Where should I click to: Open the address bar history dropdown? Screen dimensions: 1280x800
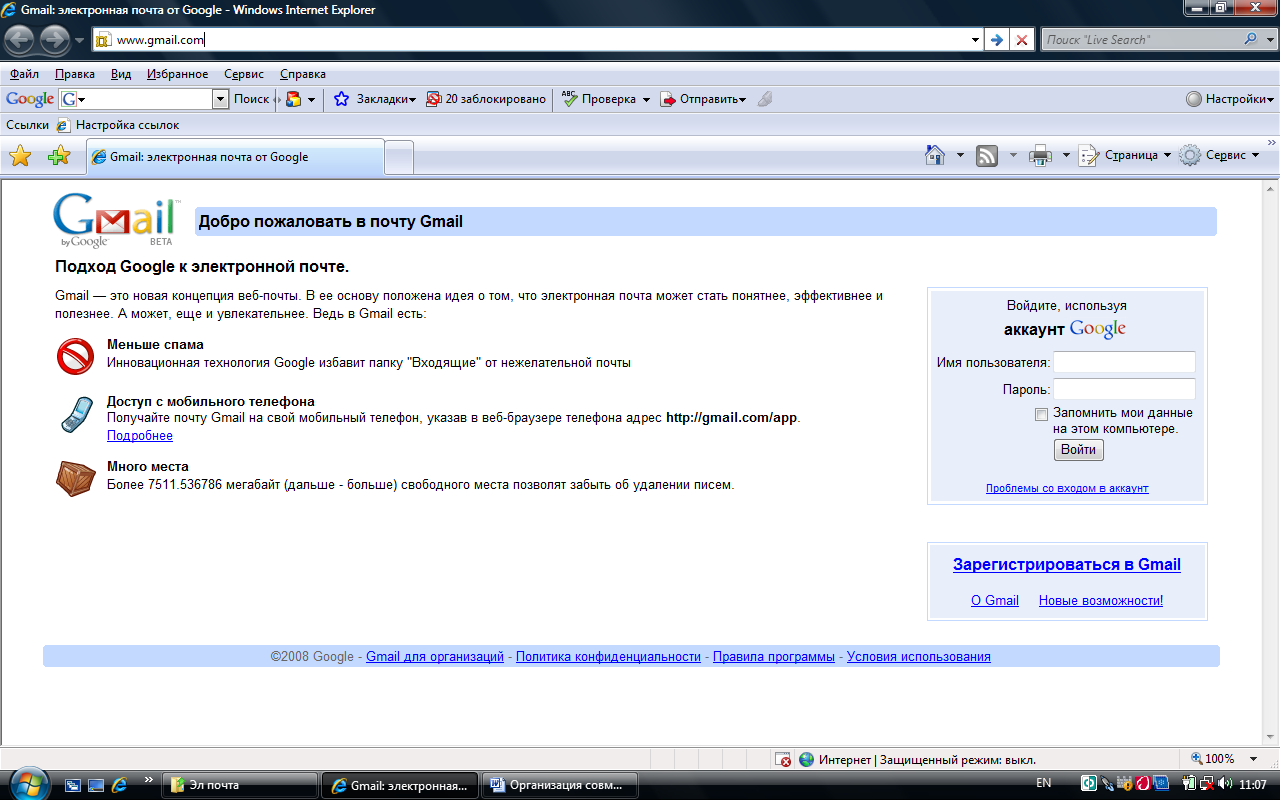976,40
